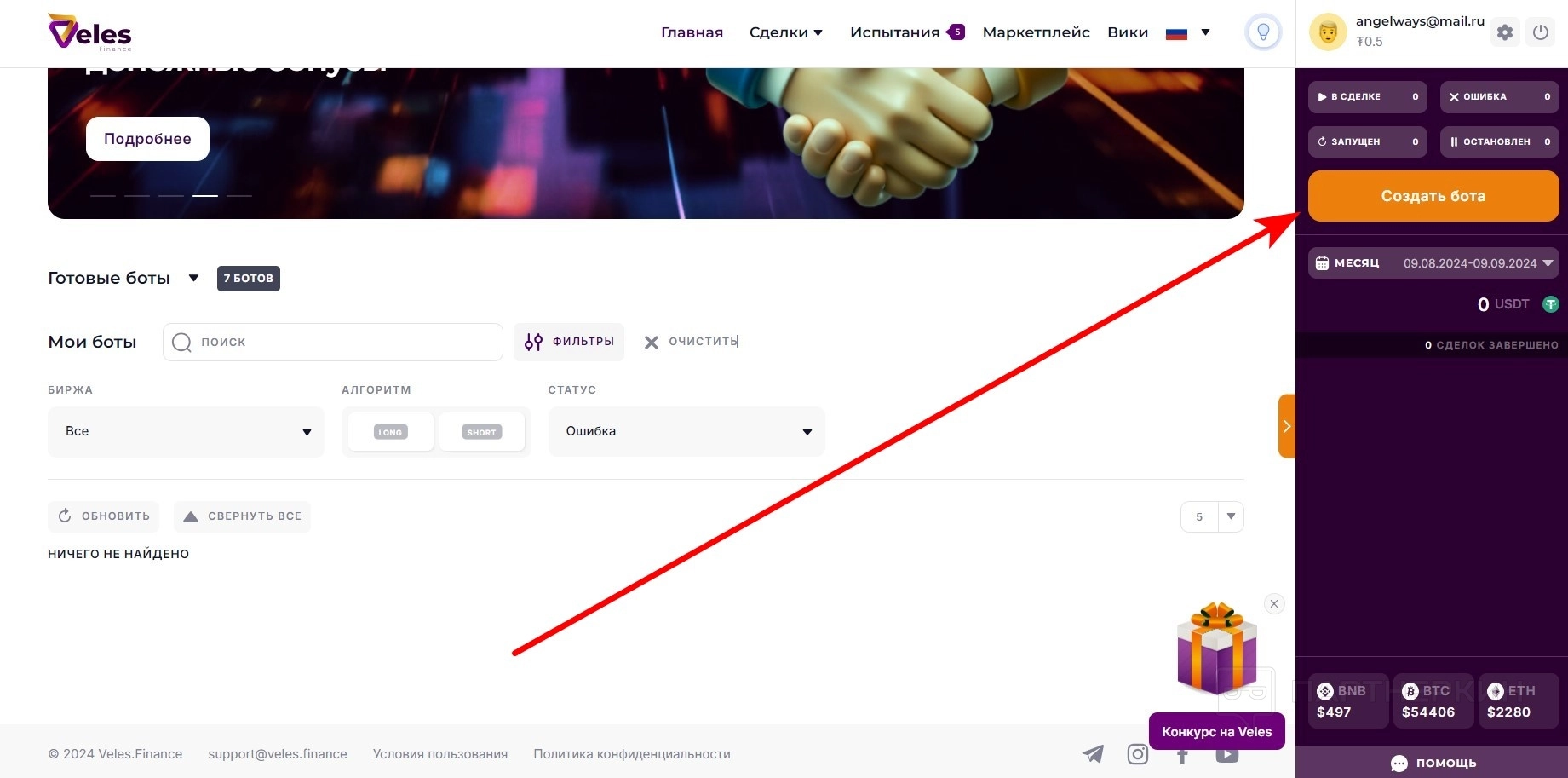Image resolution: width=1568 pixels, height=778 pixels.
Task: Open the Помощь chat button
Action: pos(1433,763)
